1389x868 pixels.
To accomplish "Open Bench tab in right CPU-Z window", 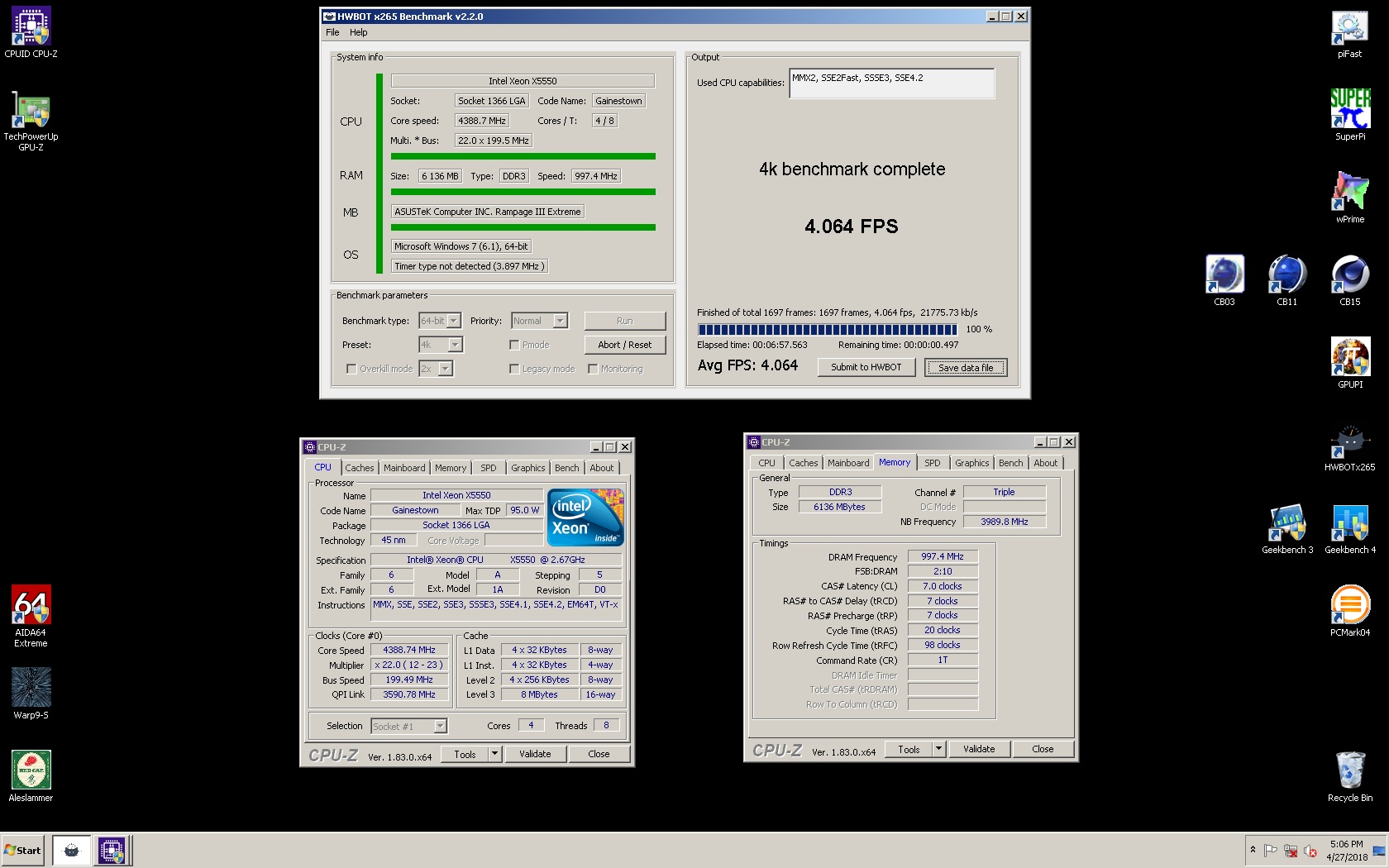I will point(1010,463).
